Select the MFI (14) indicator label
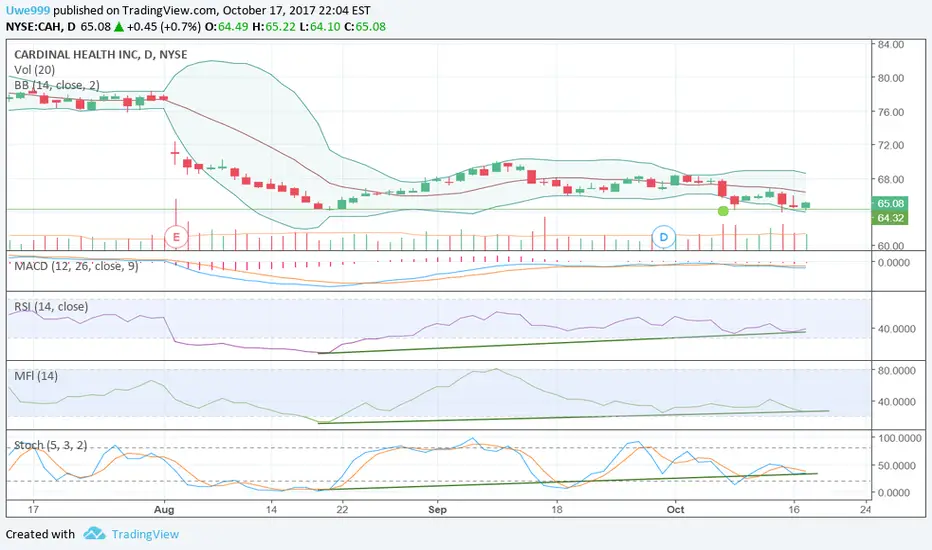 36,376
